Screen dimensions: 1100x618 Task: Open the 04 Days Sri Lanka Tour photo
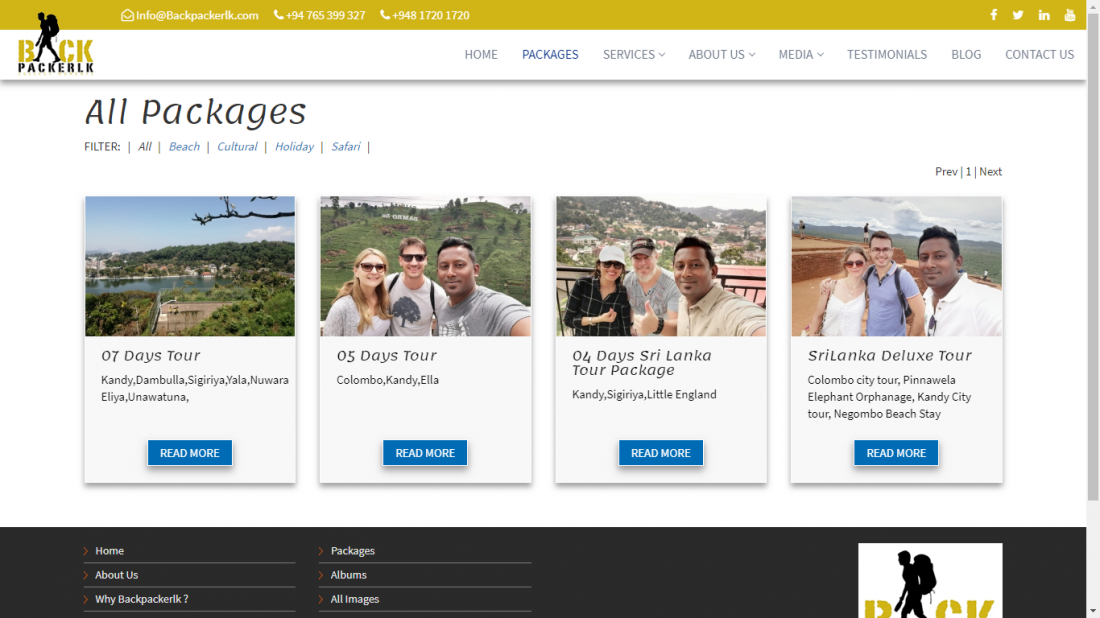click(661, 266)
